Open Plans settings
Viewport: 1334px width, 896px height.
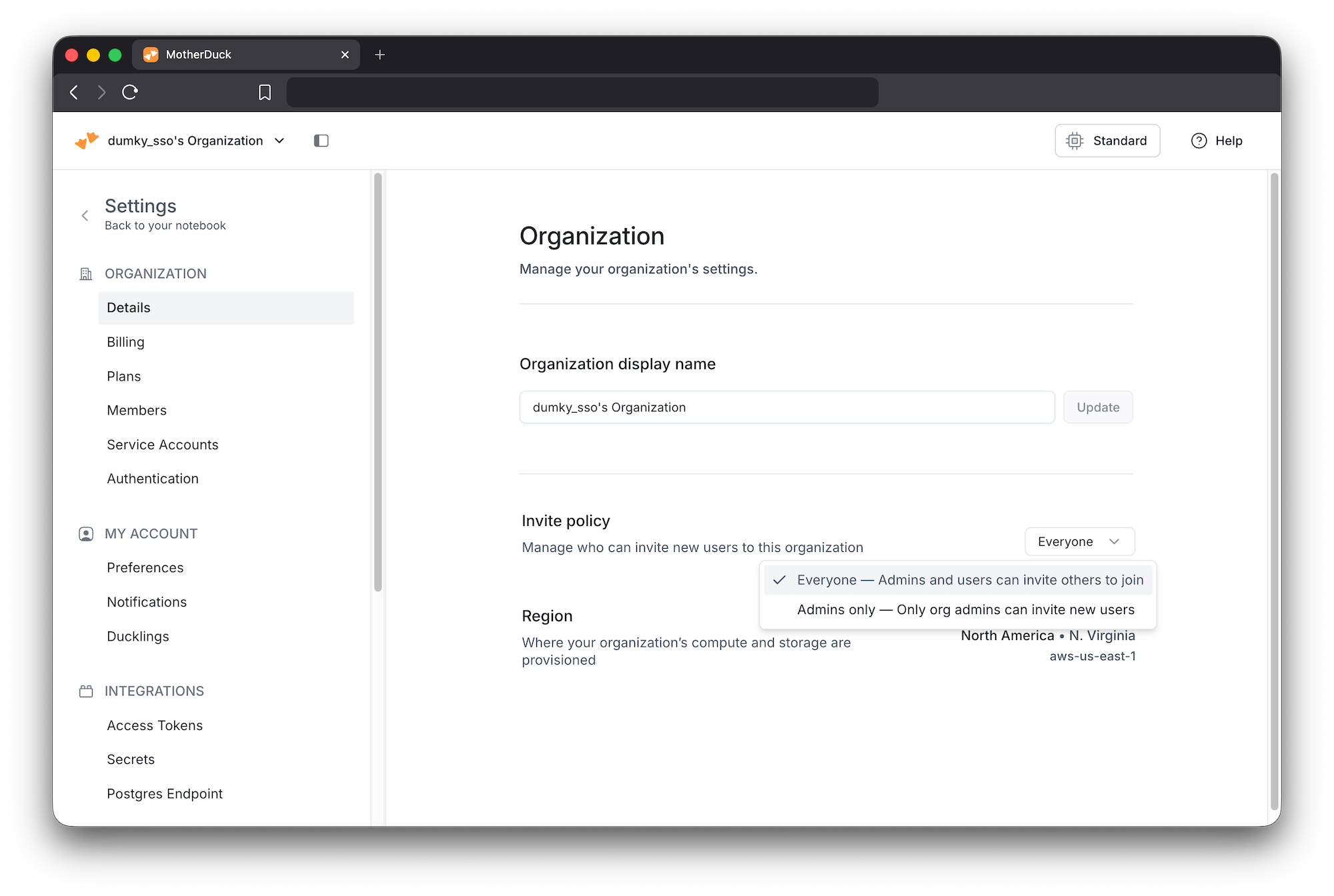click(x=226, y=376)
